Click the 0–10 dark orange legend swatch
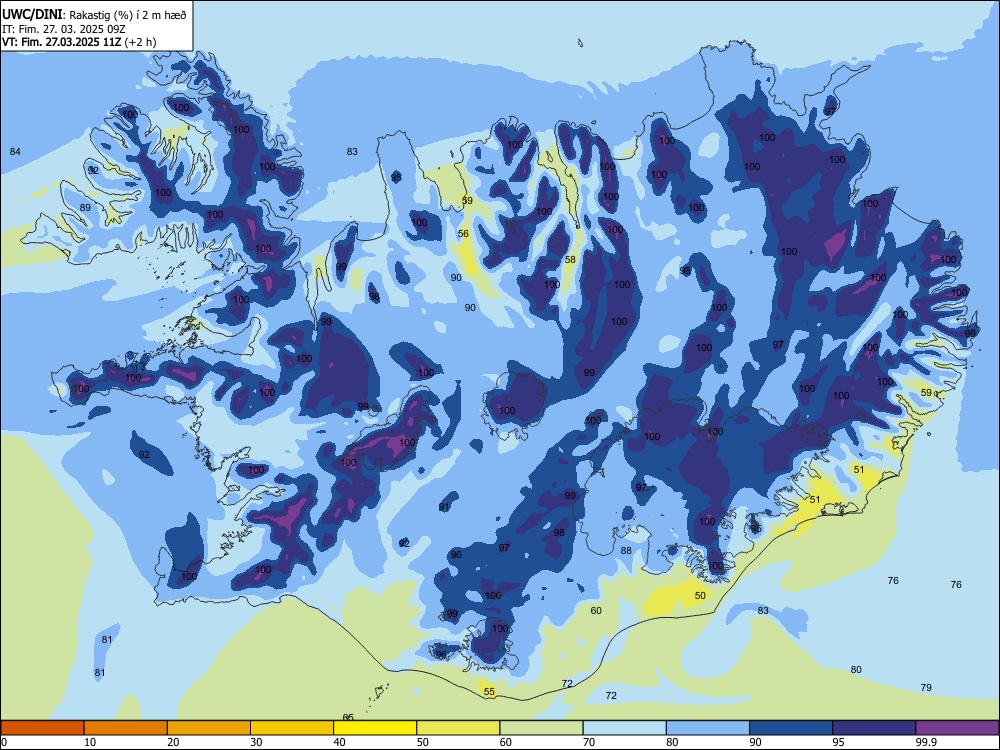 point(42,728)
